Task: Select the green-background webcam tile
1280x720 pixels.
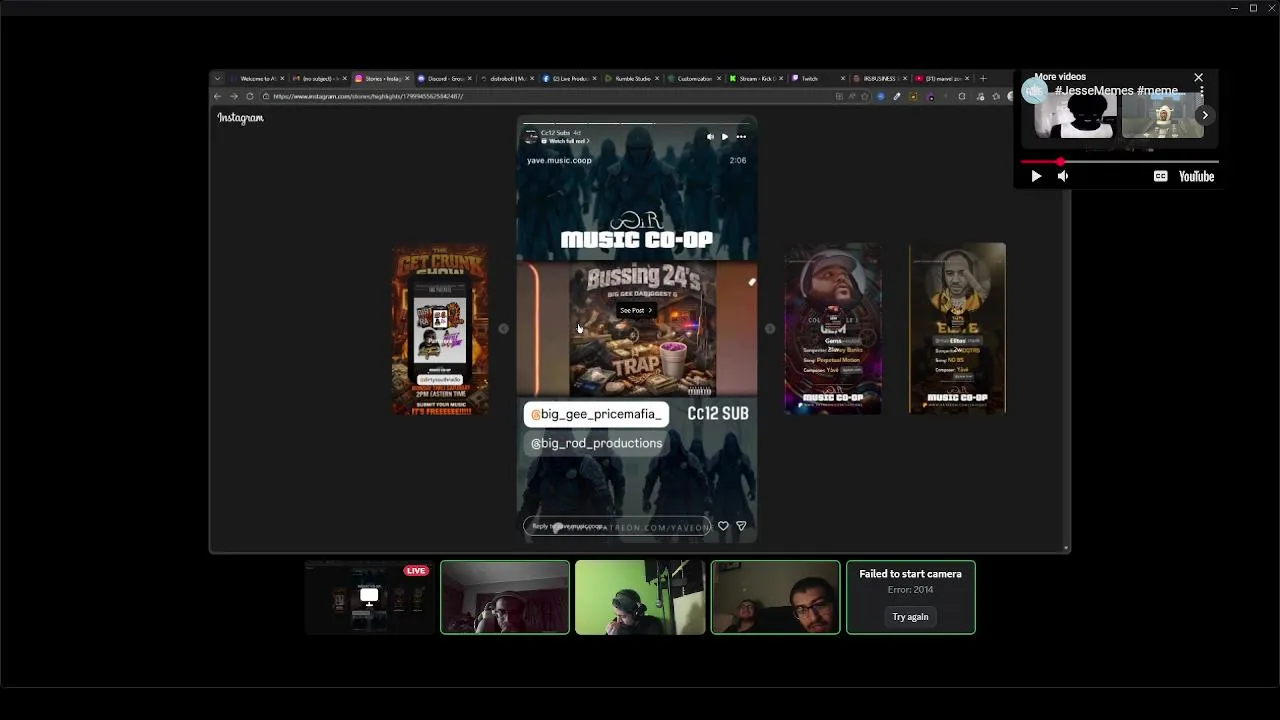Action: (x=640, y=598)
